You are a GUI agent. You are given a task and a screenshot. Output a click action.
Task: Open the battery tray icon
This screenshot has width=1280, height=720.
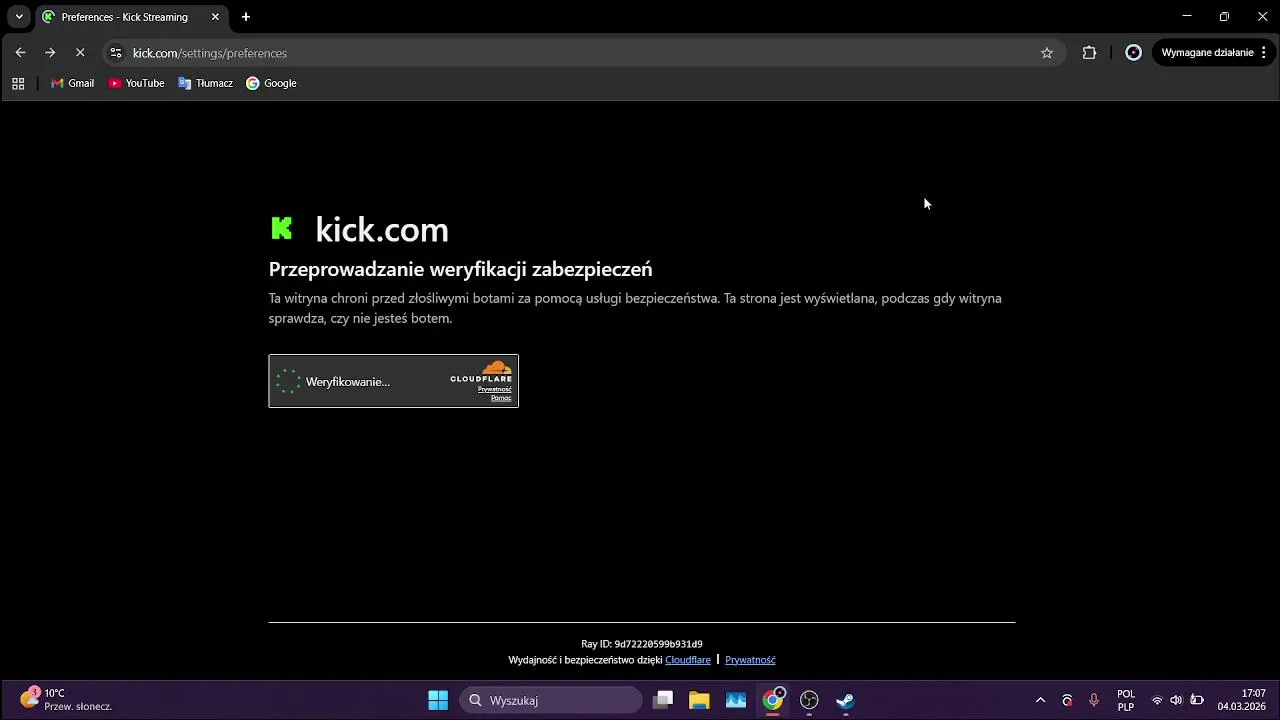click(x=1197, y=700)
